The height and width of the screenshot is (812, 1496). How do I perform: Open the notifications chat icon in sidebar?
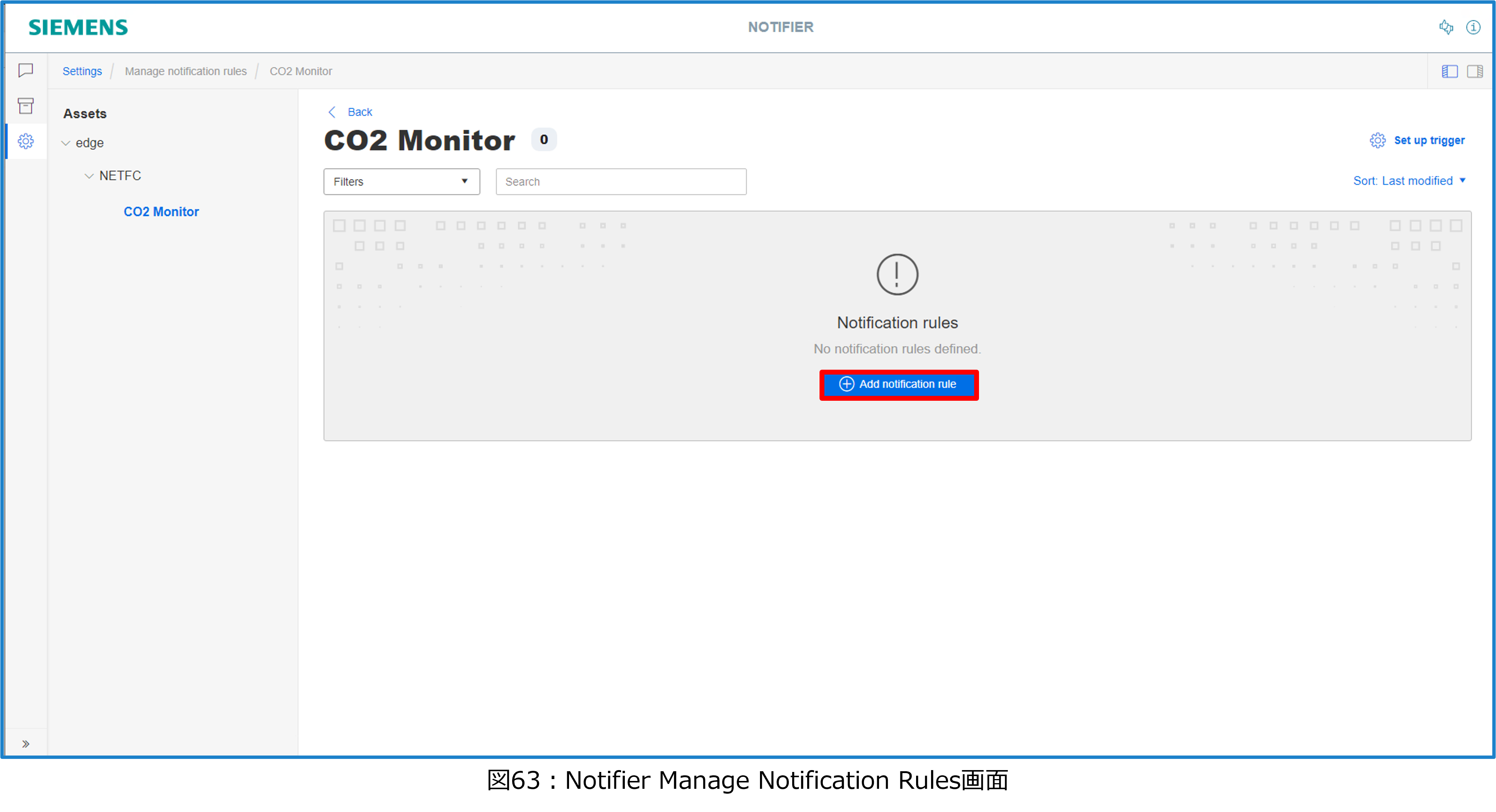(x=25, y=70)
